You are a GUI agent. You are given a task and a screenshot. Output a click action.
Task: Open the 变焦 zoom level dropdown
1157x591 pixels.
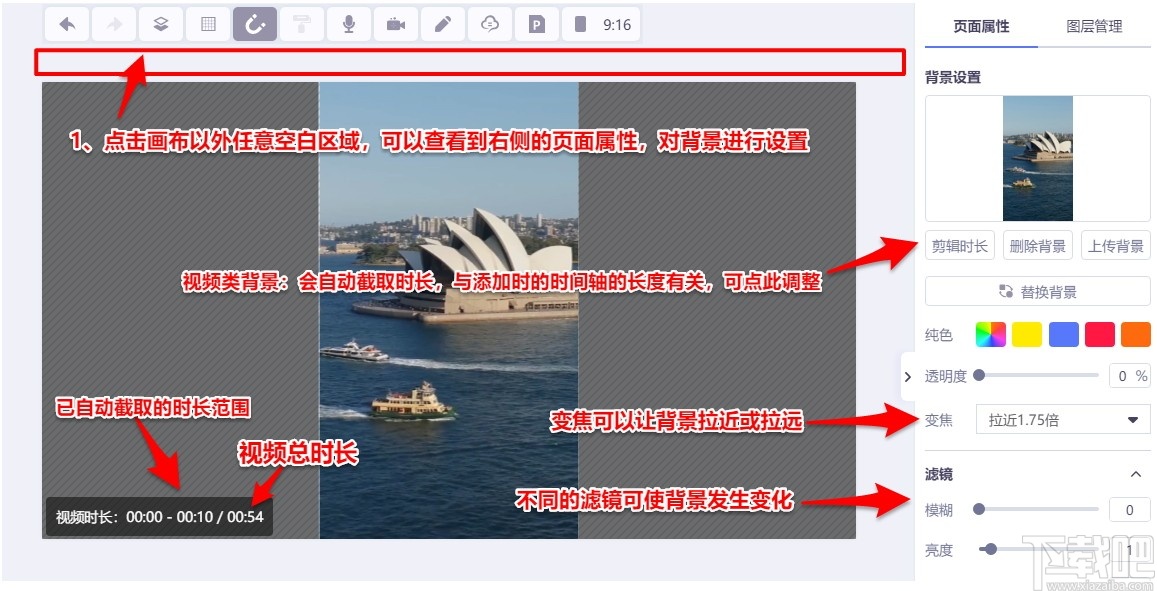click(x=1062, y=421)
